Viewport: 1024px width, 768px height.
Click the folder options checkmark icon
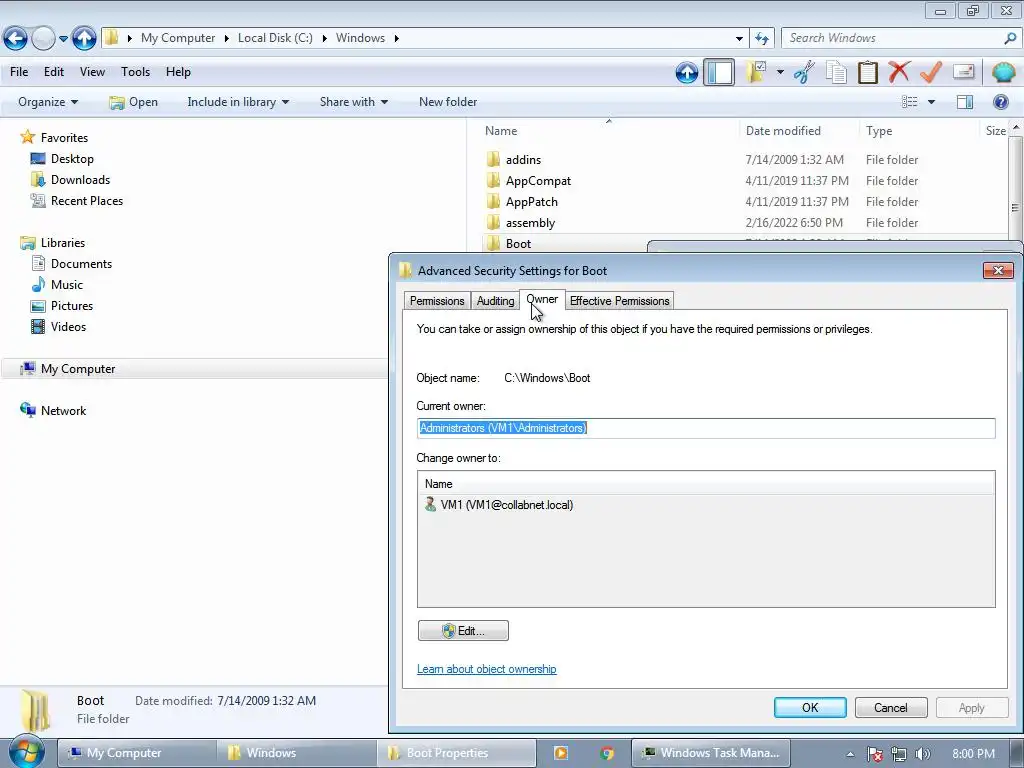[757, 72]
